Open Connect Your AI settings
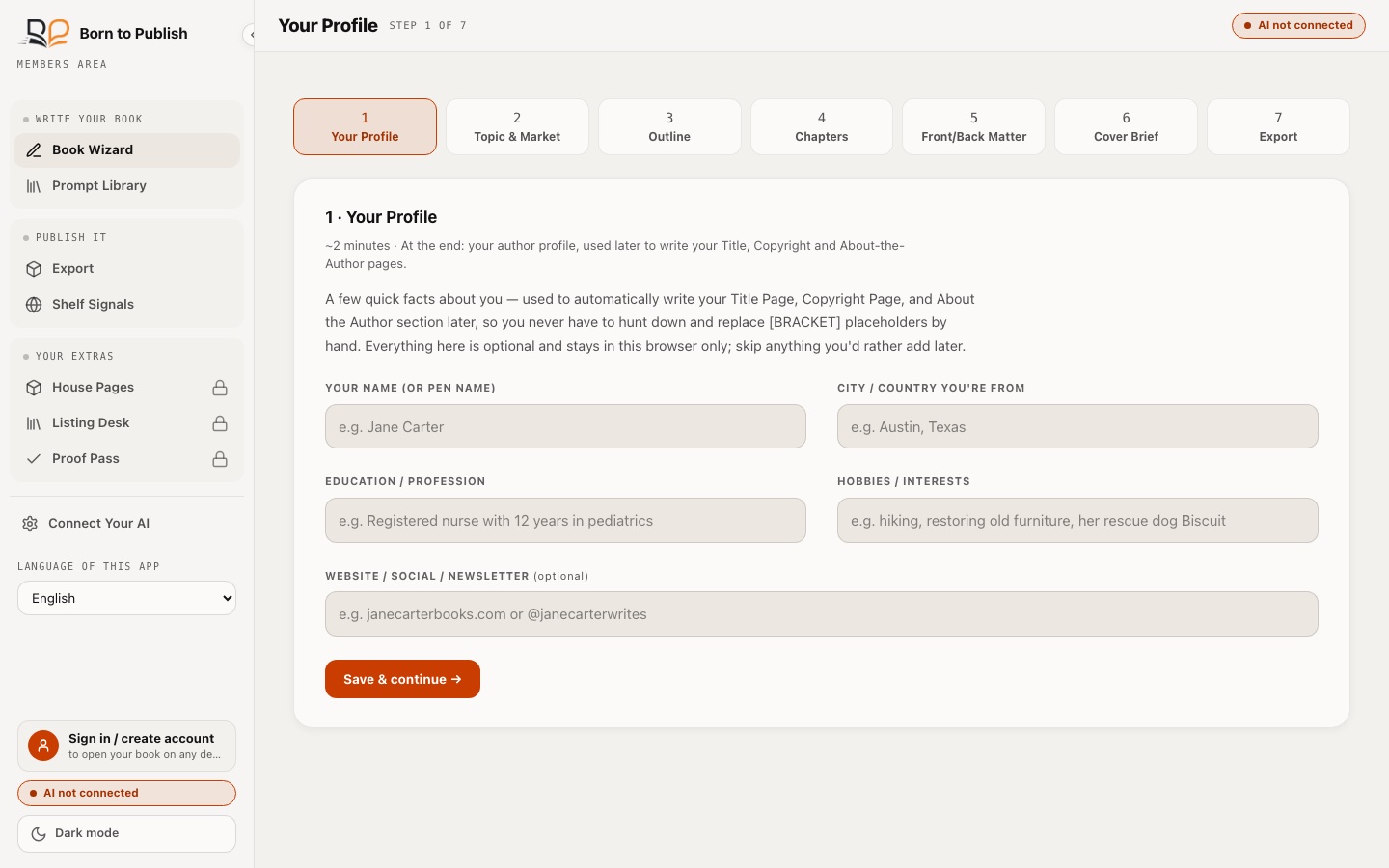This screenshot has height=868, width=1389. [x=126, y=524]
